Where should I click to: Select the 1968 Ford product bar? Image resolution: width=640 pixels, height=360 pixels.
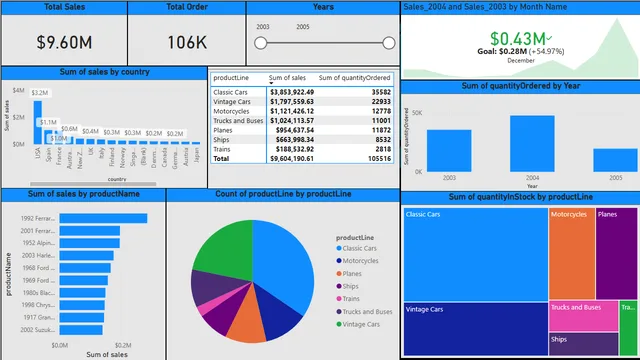(85, 268)
